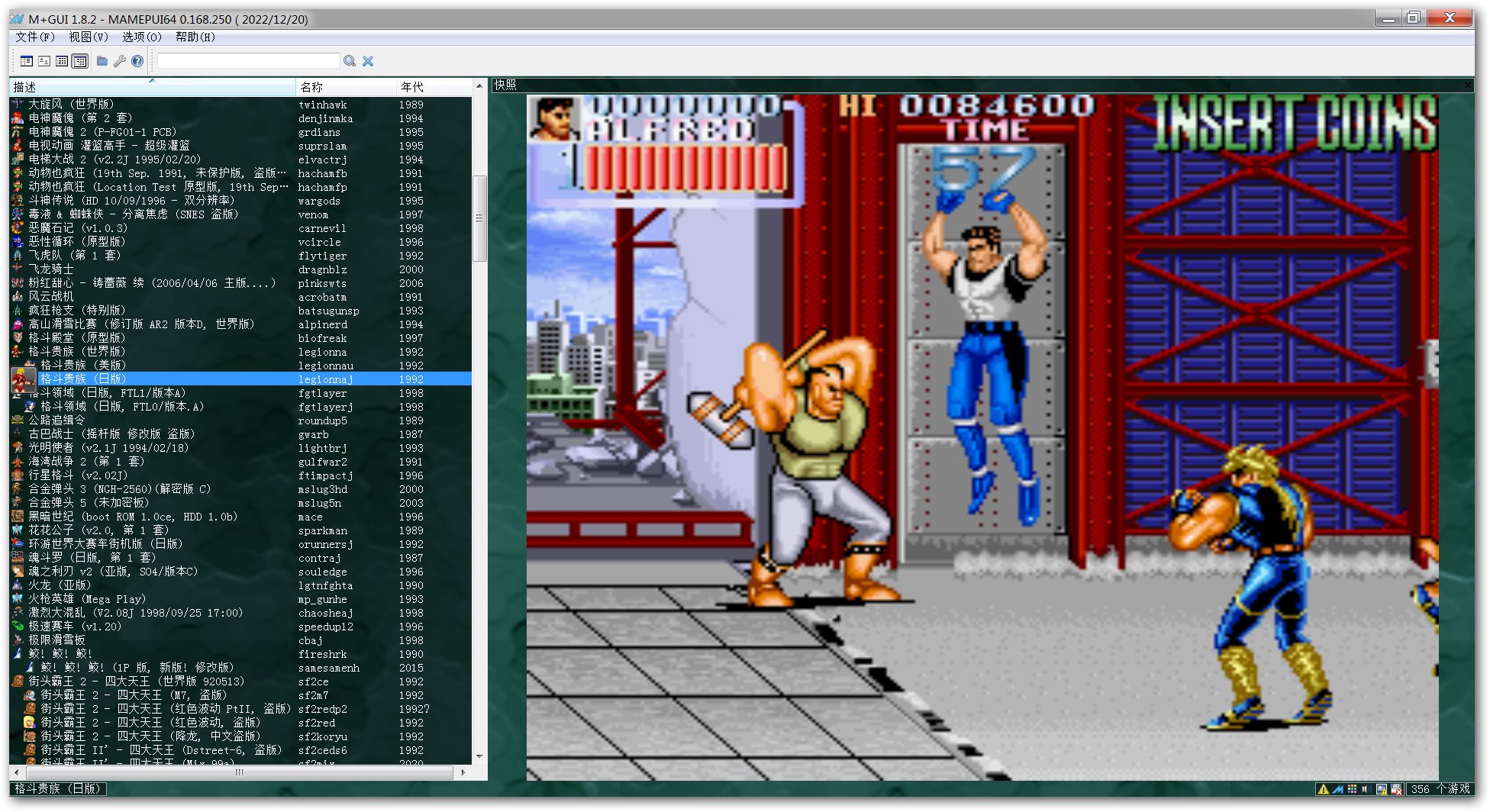Switch to the grouped details view icon
Image resolution: width=1490 pixels, height=812 pixels.
[x=79, y=61]
